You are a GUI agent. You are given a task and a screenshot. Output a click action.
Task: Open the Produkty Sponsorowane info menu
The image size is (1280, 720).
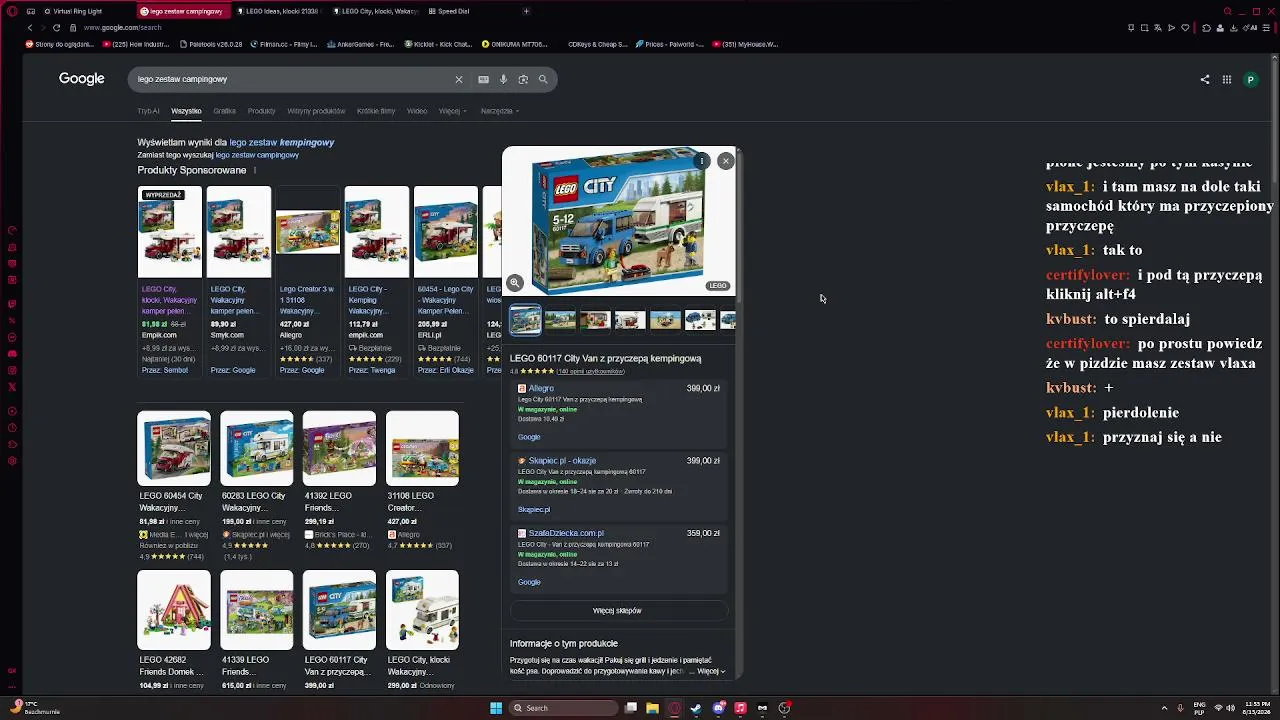click(255, 170)
